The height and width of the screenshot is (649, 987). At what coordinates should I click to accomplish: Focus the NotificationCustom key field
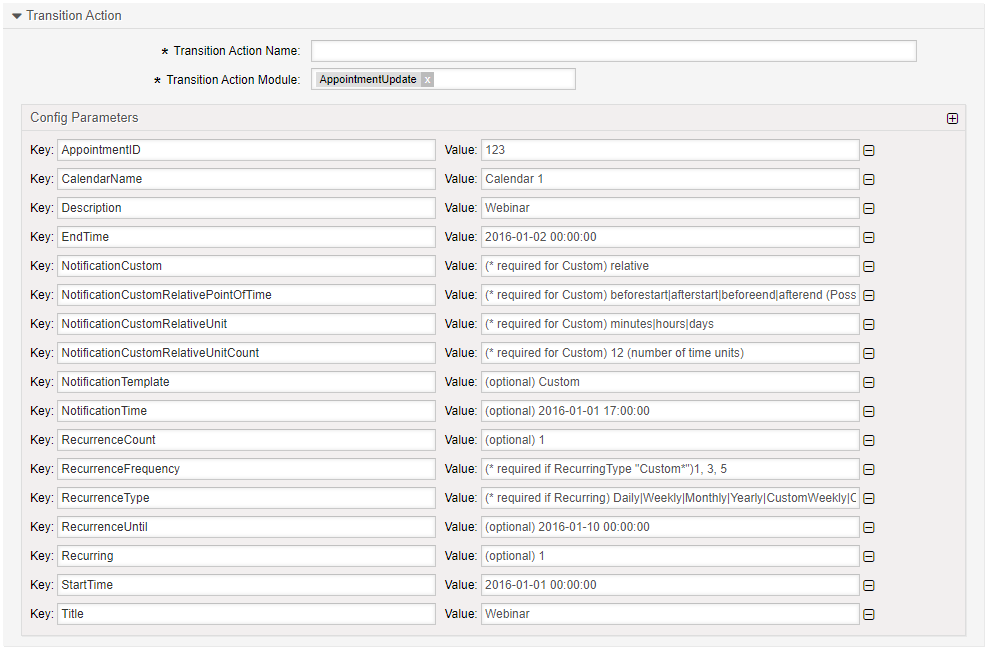(245, 266)
